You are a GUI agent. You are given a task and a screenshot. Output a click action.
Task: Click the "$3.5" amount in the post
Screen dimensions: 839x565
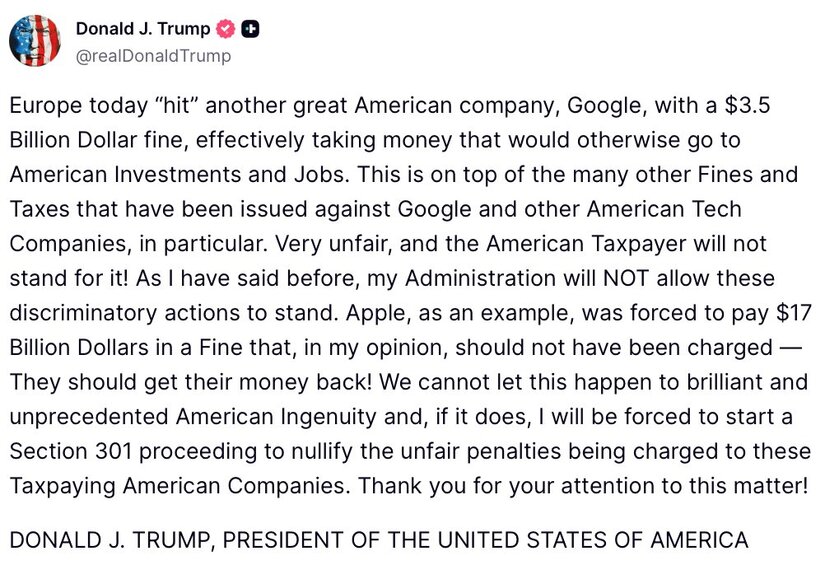[747, 105]
